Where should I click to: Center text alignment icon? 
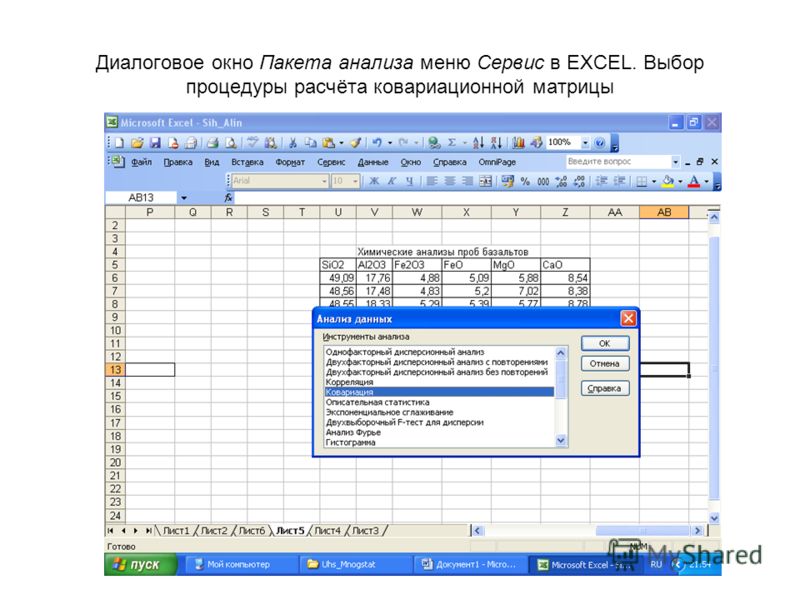[449, 181]
